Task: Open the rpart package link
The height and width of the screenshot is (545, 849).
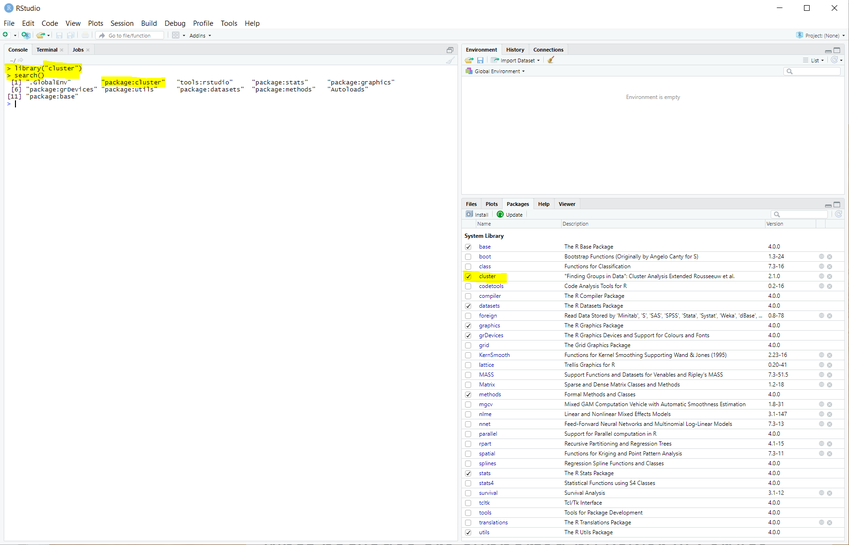Action: [485, 443]
